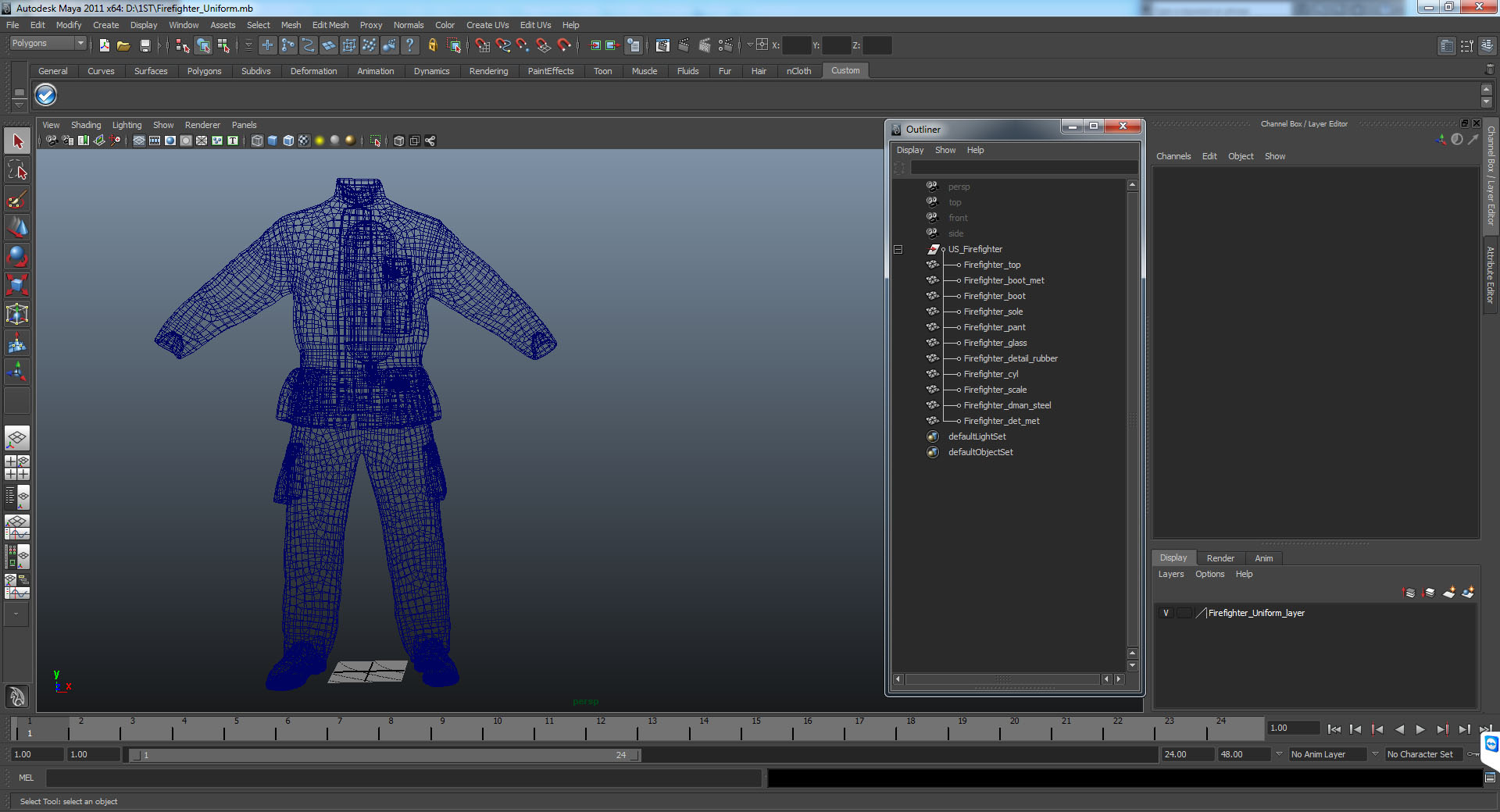Open the Render View window icon
1500x812 pixels.
[x=662, y=45]
